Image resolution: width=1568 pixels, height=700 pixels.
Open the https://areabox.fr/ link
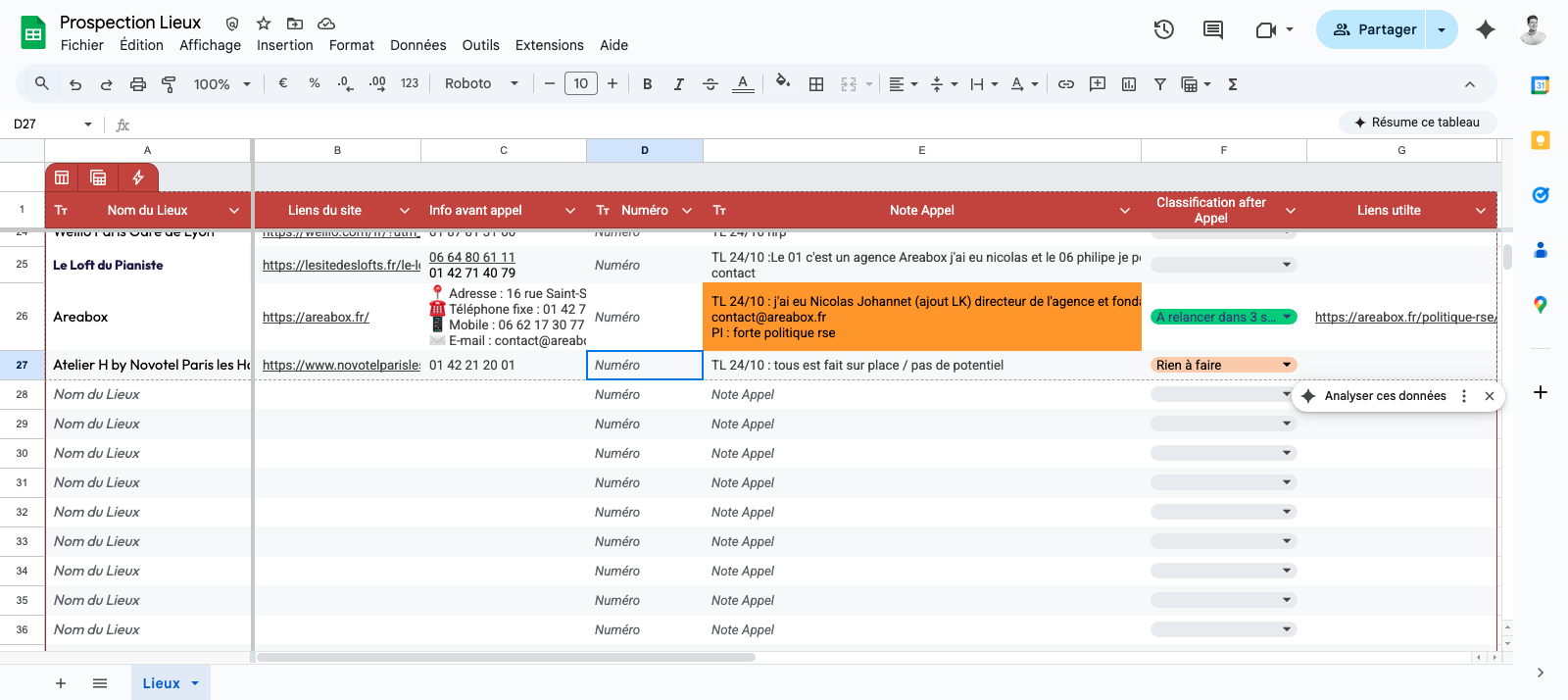(x=316, y=317)
